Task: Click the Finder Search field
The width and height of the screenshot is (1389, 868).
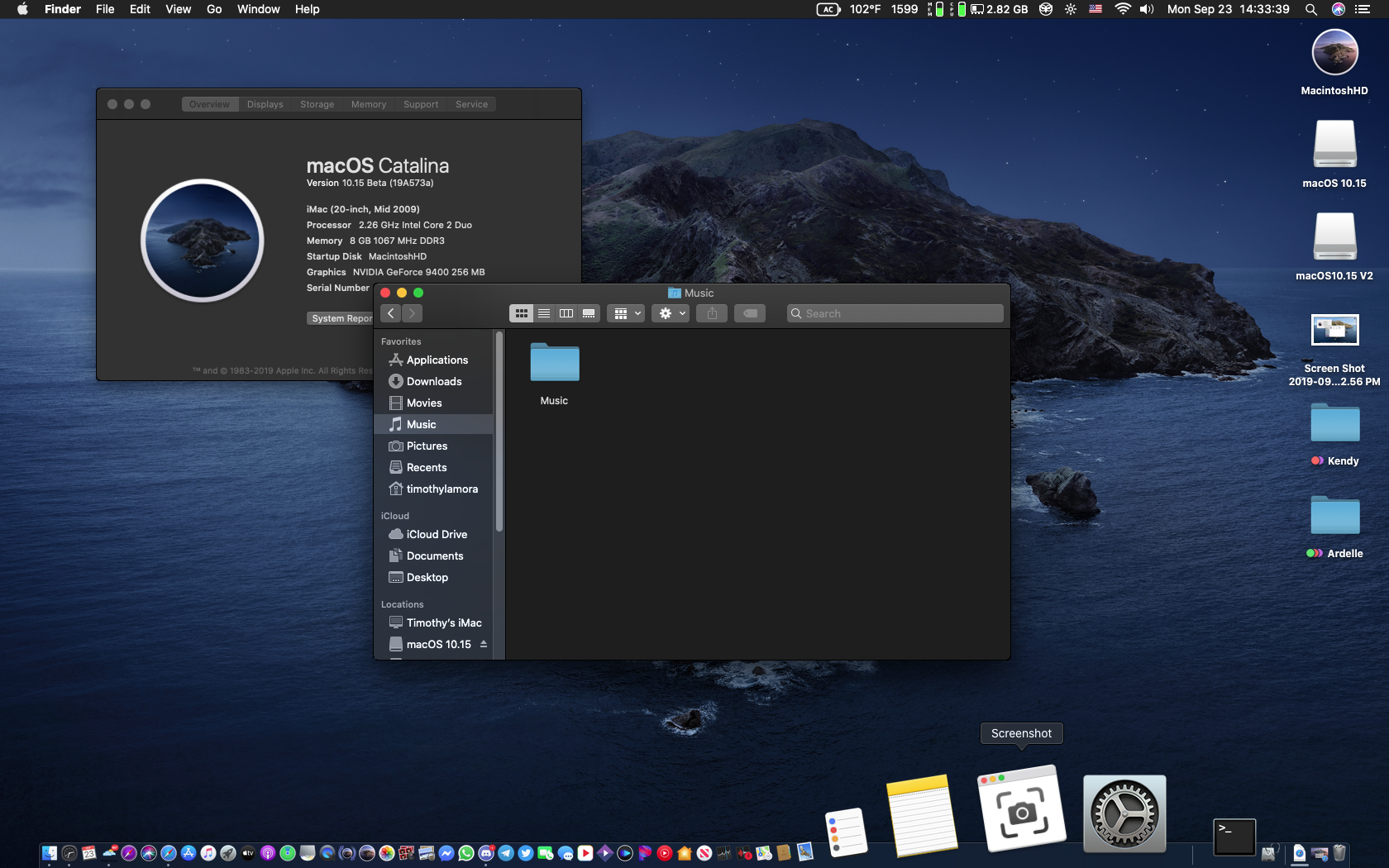Action: pos(895,313)
